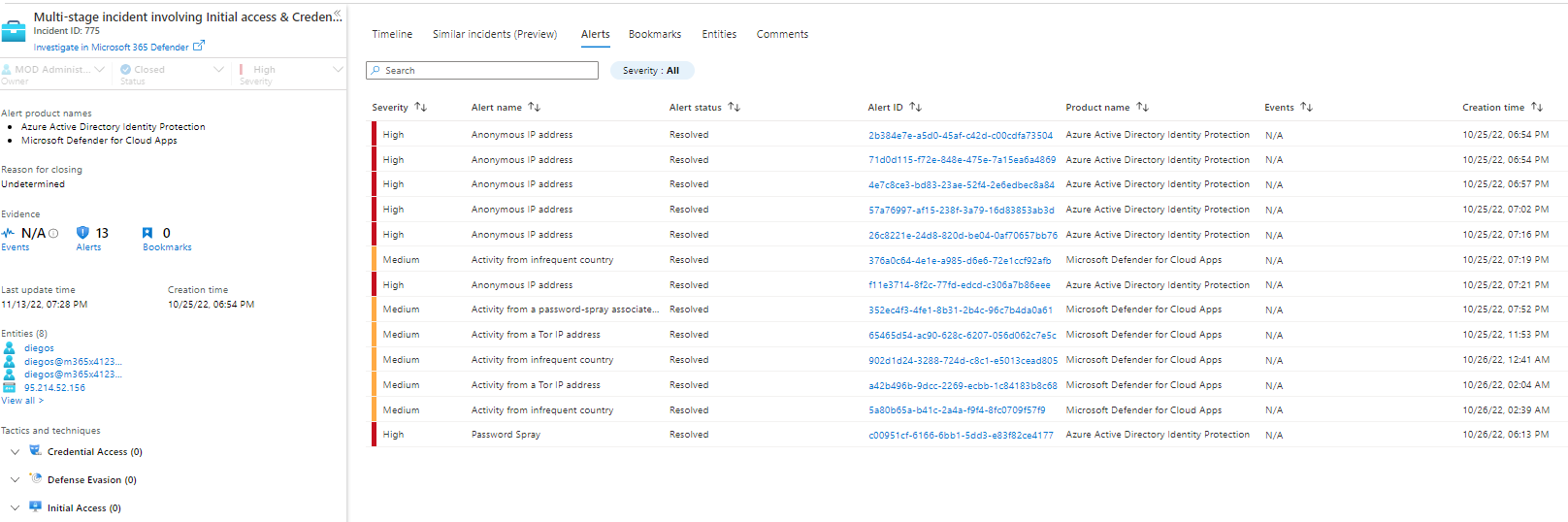Sort by Severity column arrows
The image size is (1568, 522).
420,107
